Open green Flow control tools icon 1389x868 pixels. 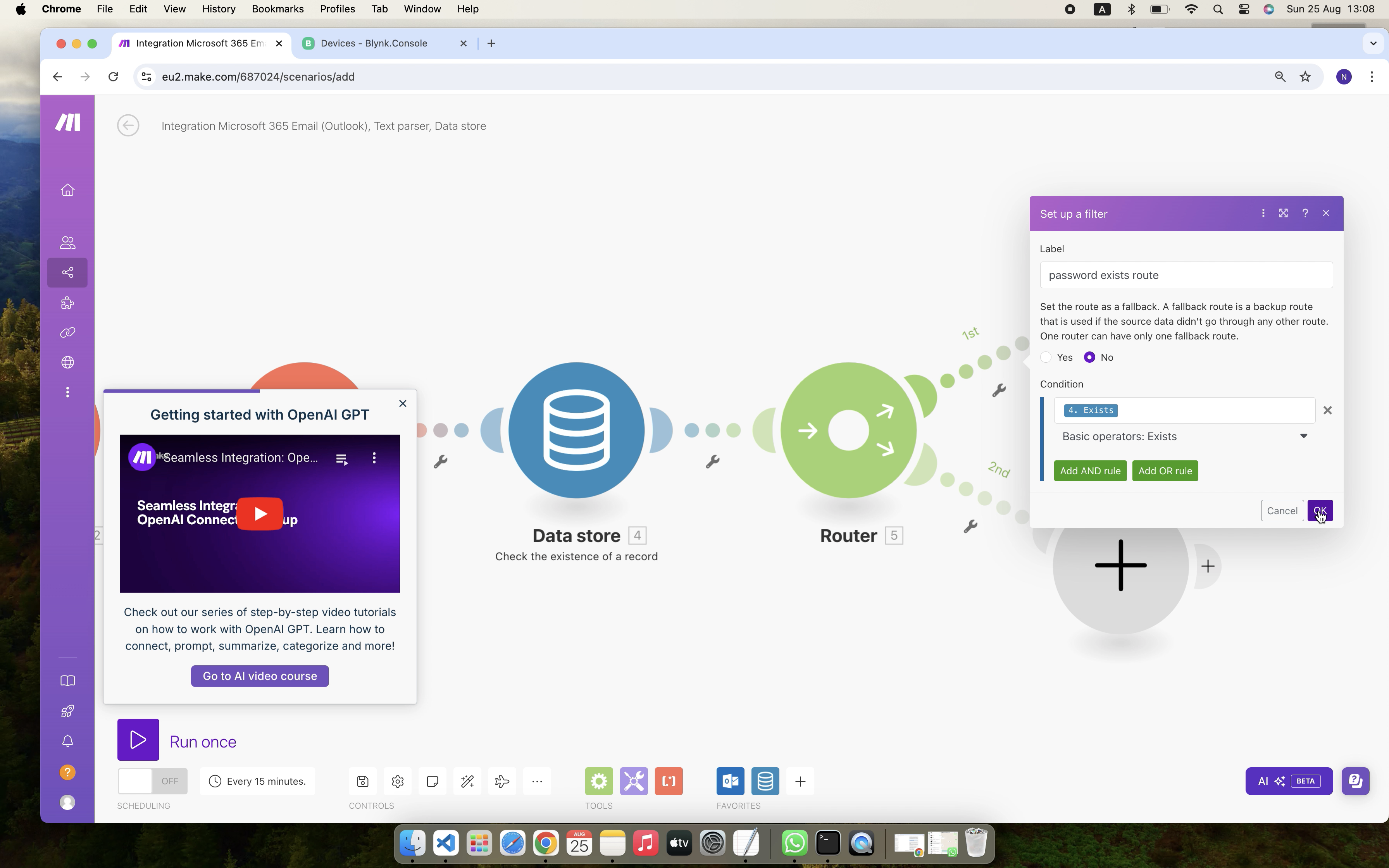[599, 781]
